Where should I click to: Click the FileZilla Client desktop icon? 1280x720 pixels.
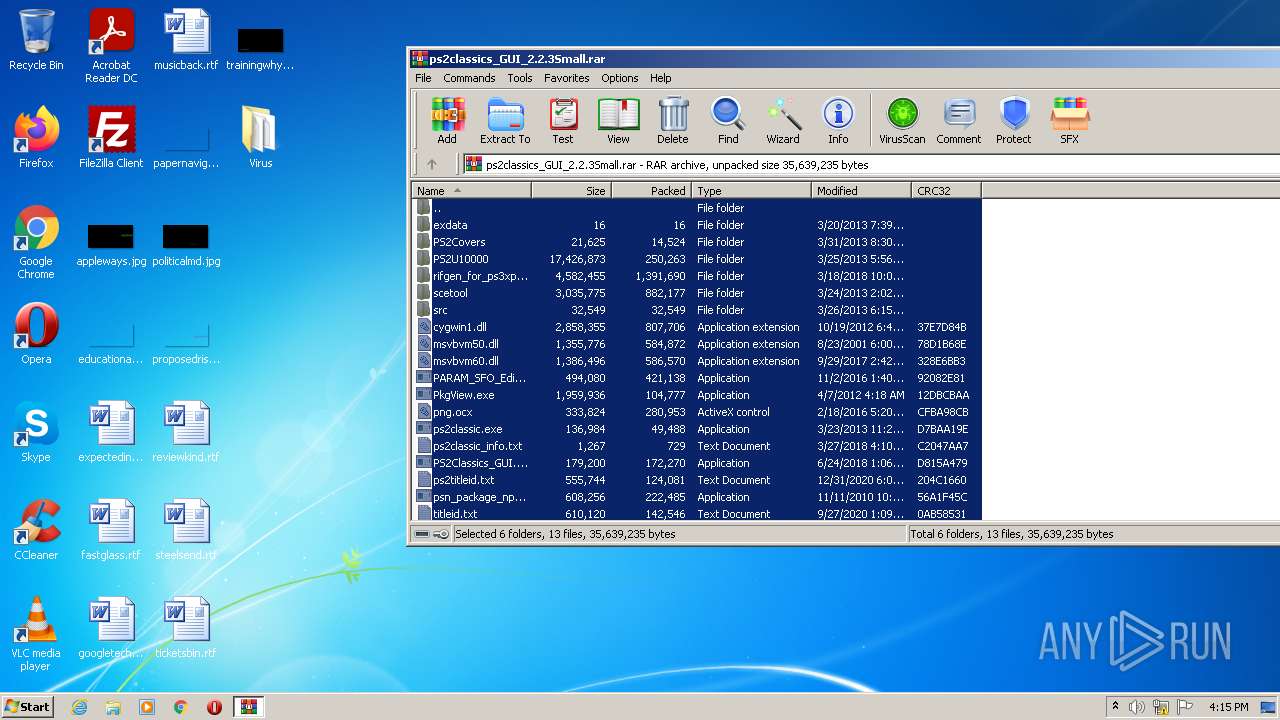click(x=111, y=138)
